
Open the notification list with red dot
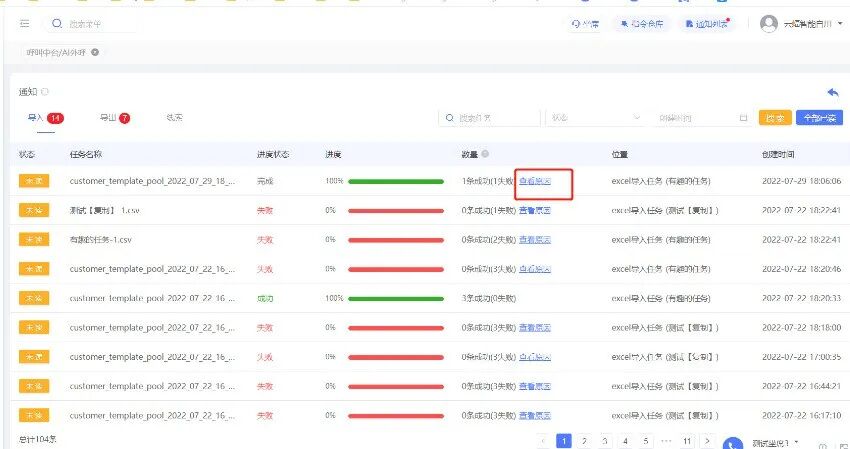[707, 24]
